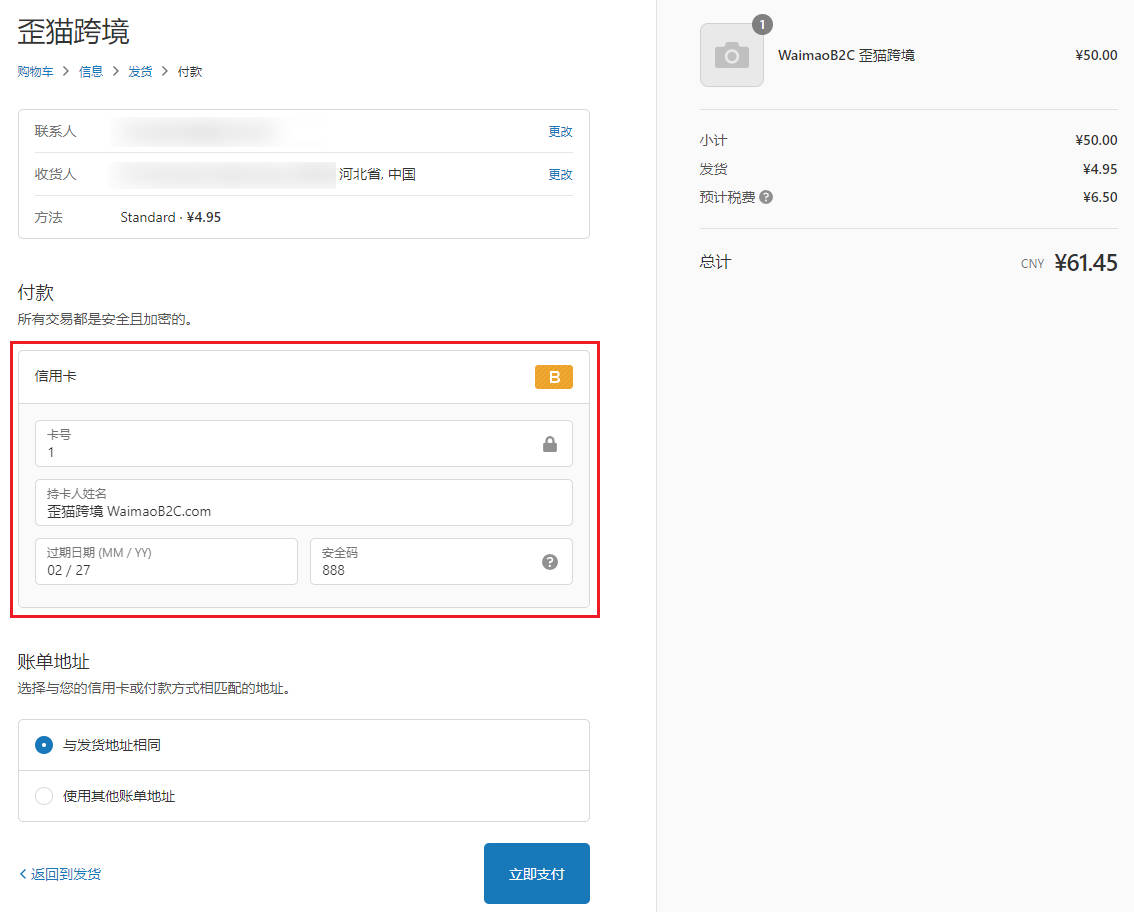
Task: Click the lock icon in the card number field
Action: (x=549, y=444)
